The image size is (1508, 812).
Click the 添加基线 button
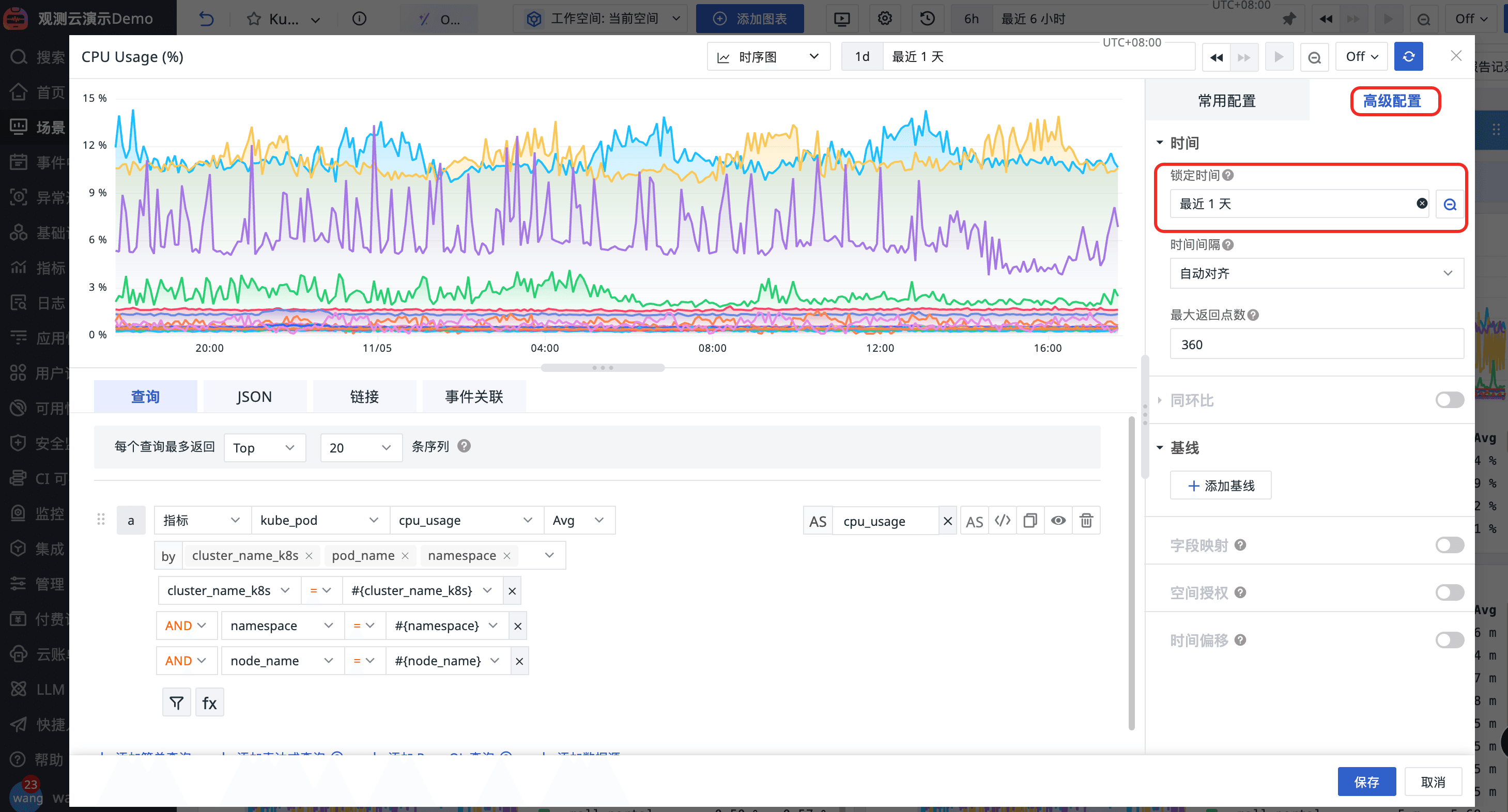tap(1221, 486)
